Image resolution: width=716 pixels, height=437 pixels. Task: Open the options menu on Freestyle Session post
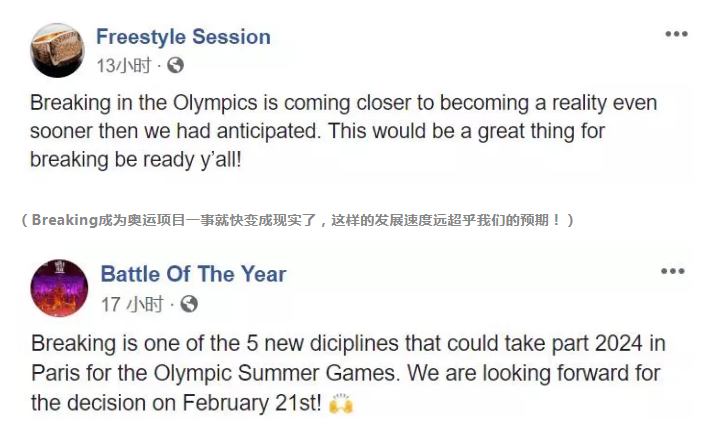[x=676, y=34]
